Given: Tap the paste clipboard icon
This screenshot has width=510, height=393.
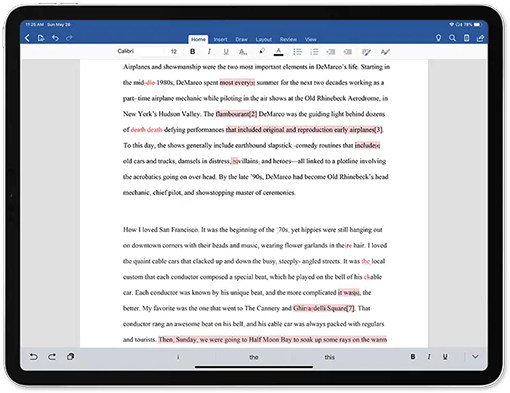Looking at the screenshot, I should point(70,357).
